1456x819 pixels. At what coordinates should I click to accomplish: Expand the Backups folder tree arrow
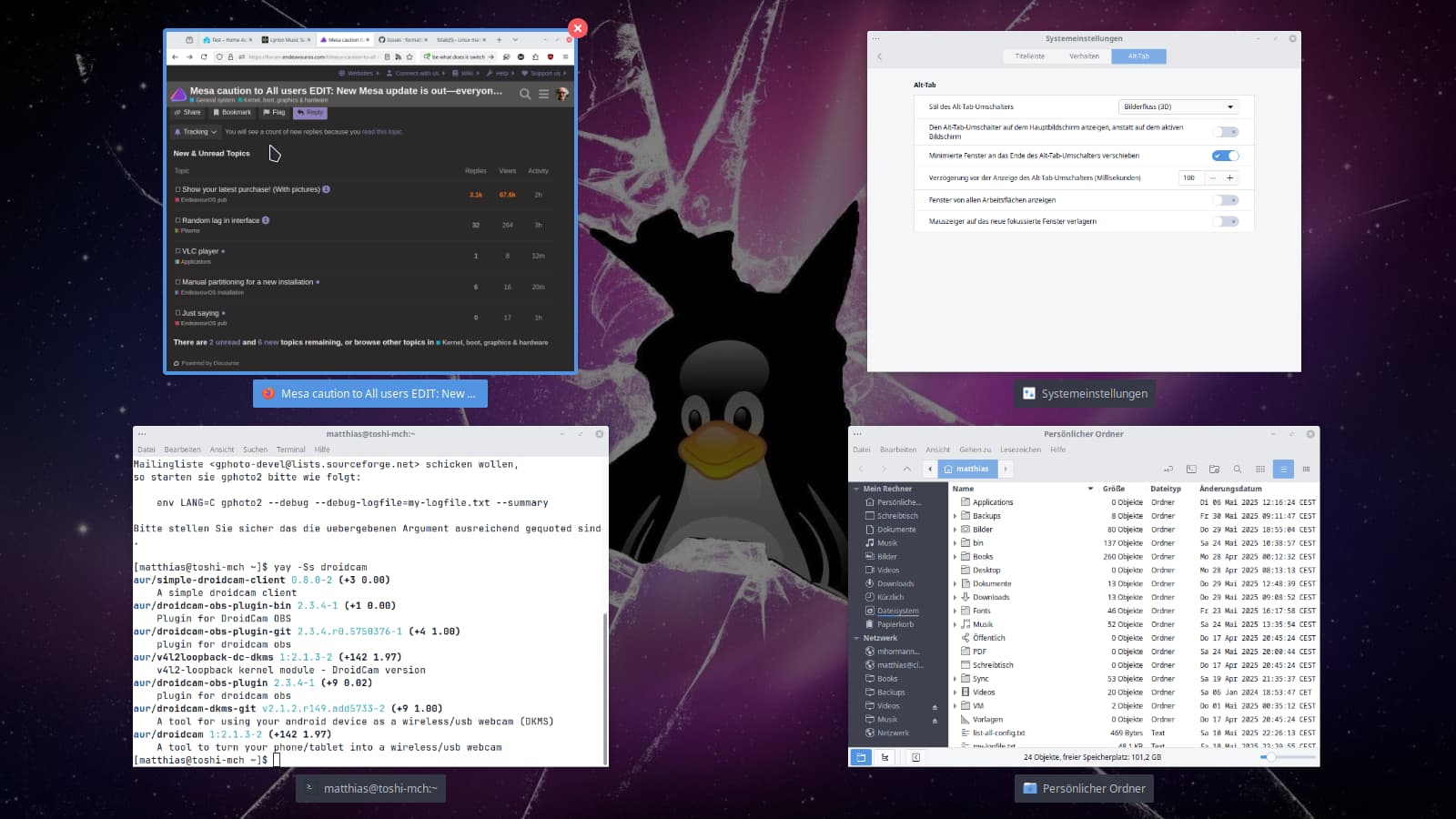pyautogui.click(x=955, y=516)
